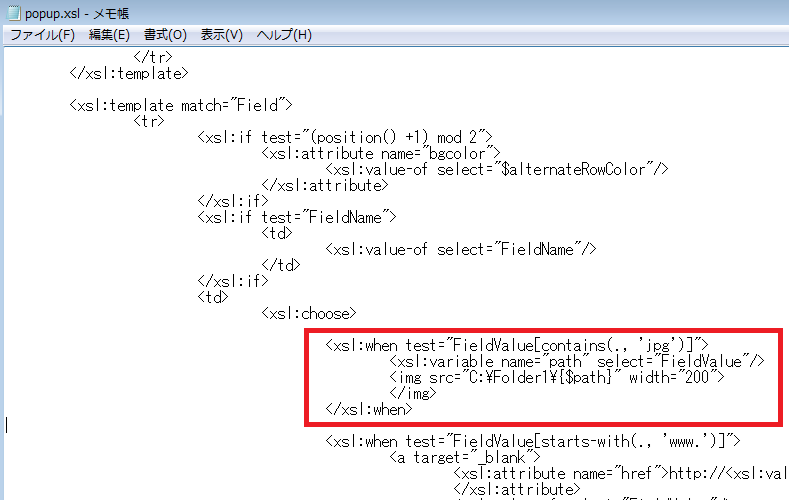Place cursor on xsl:variable name="path" line

[x=577, y=361]
